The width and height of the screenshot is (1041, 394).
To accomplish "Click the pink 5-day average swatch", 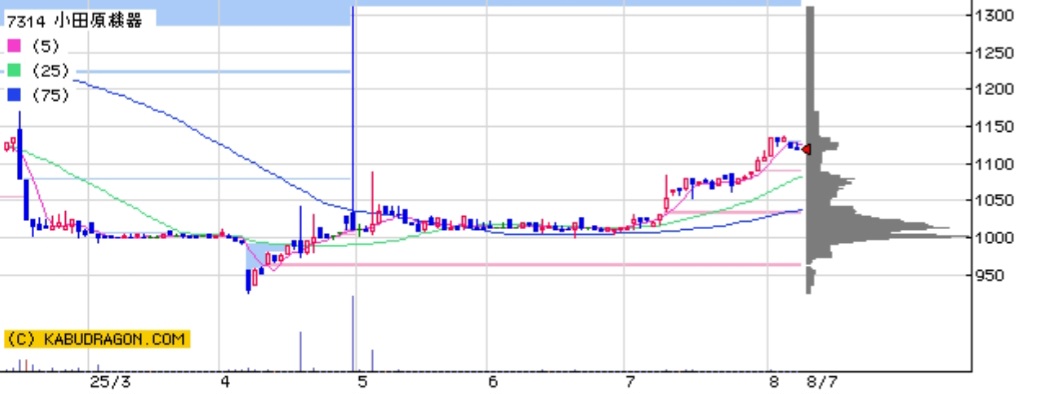I will pyautogui.click(x=13, y=46).
